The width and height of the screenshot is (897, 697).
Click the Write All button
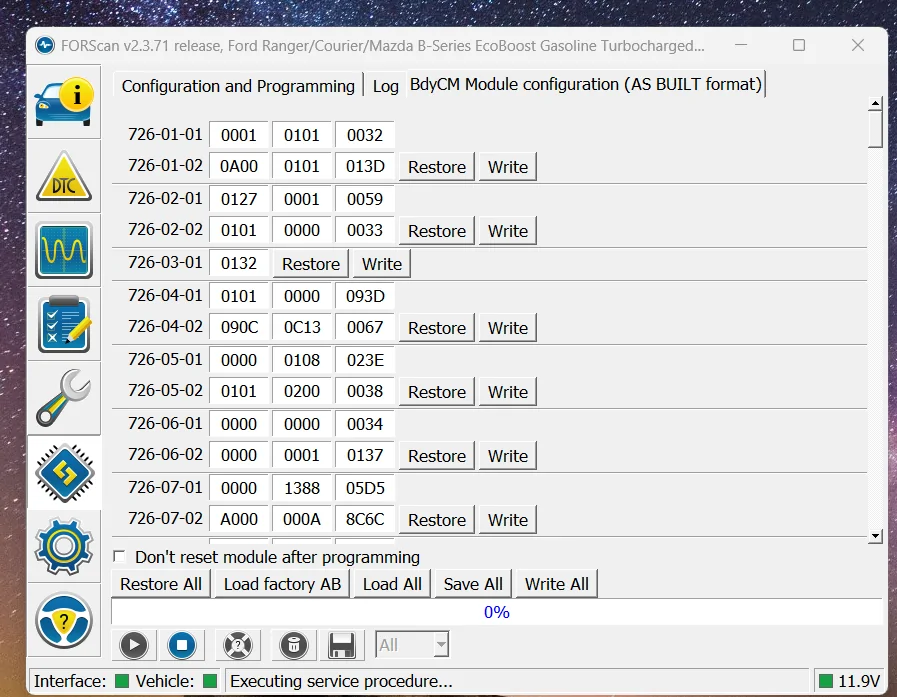556,584
